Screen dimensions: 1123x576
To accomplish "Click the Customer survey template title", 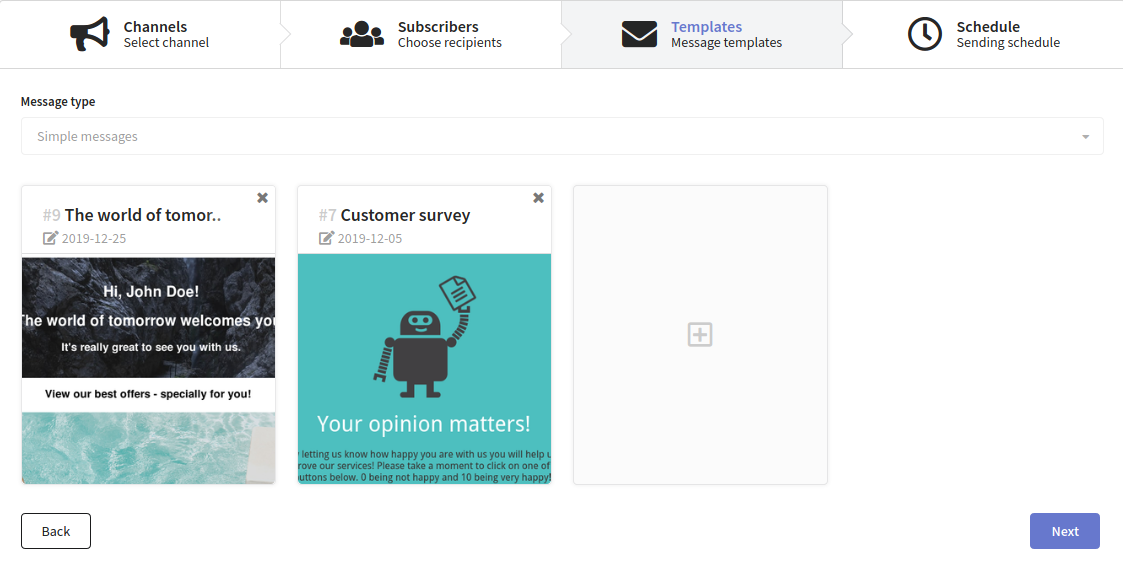I will click(405, 215).
